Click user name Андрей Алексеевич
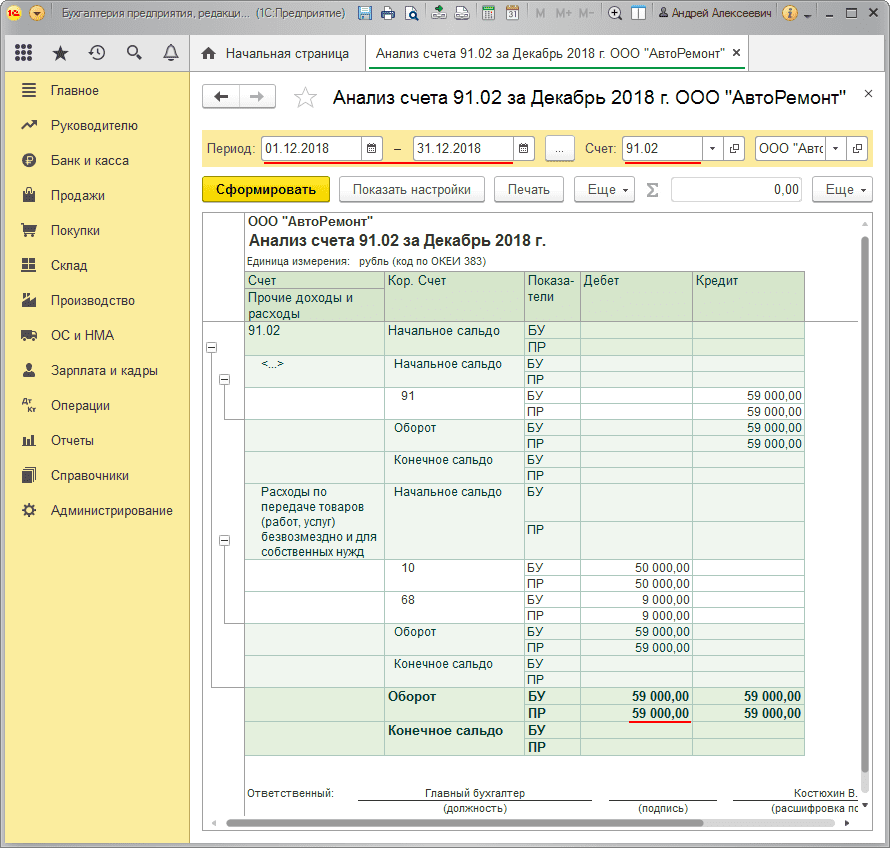Image resolution: width=890 pixels, height=848 pixels. click(715, 12)
